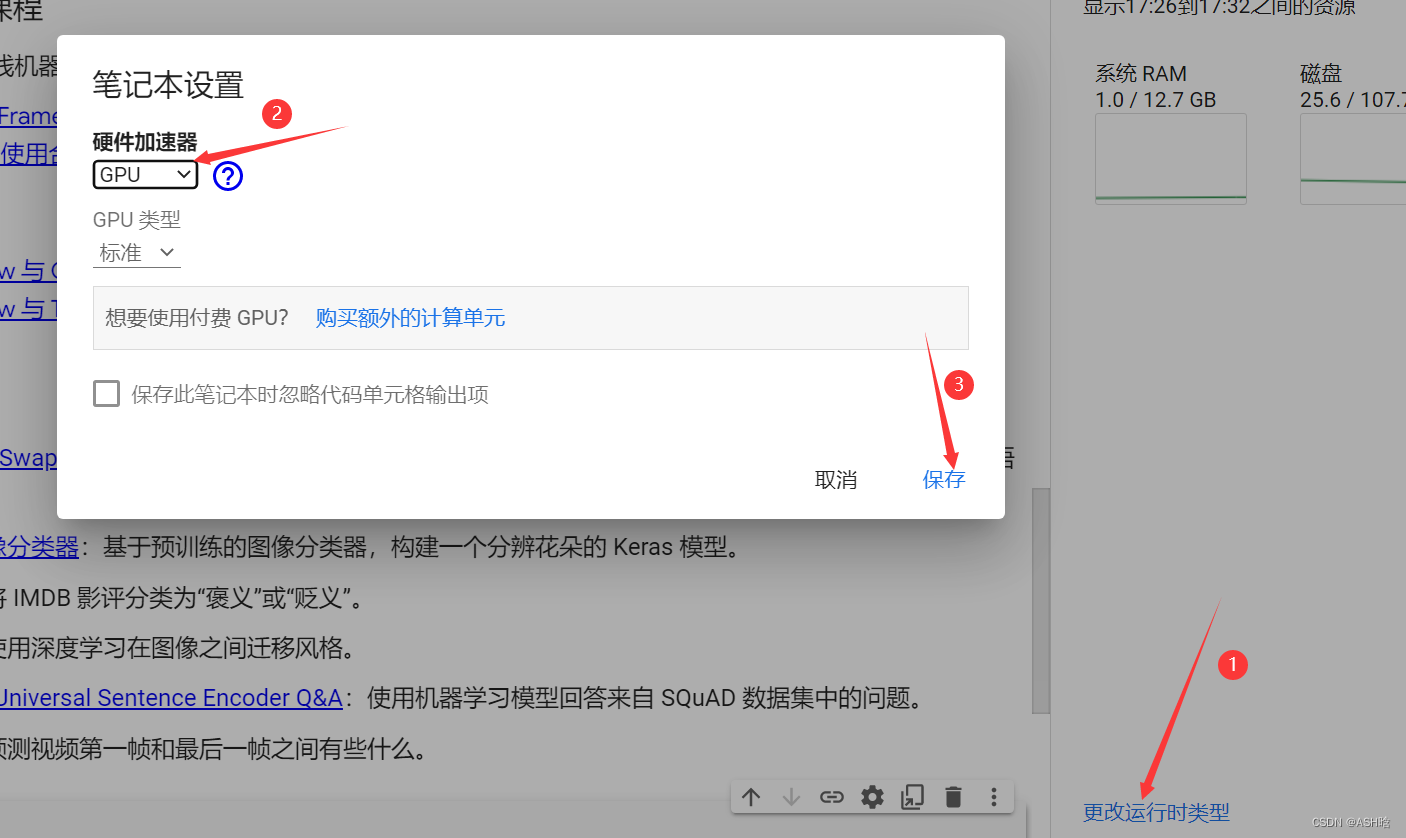Click the 1.0 / 12.7 GB RAM value
This screenshot has height=838, width=1406.
coord(1156,100)
